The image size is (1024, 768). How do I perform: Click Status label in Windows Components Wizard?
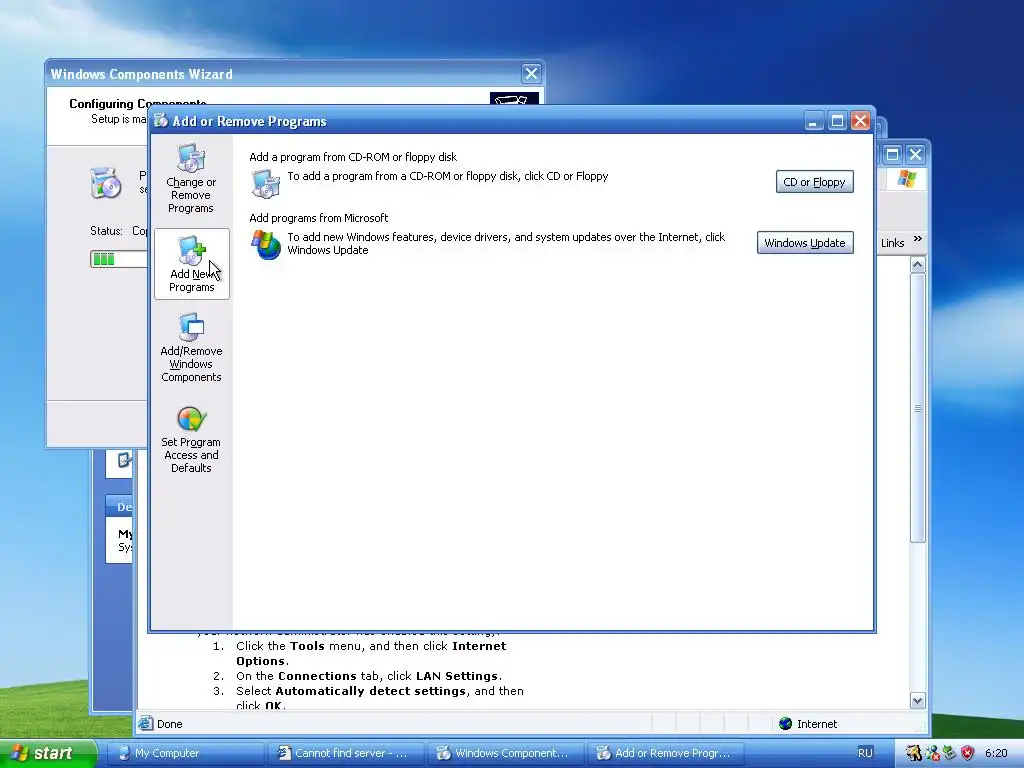[106, 231]
